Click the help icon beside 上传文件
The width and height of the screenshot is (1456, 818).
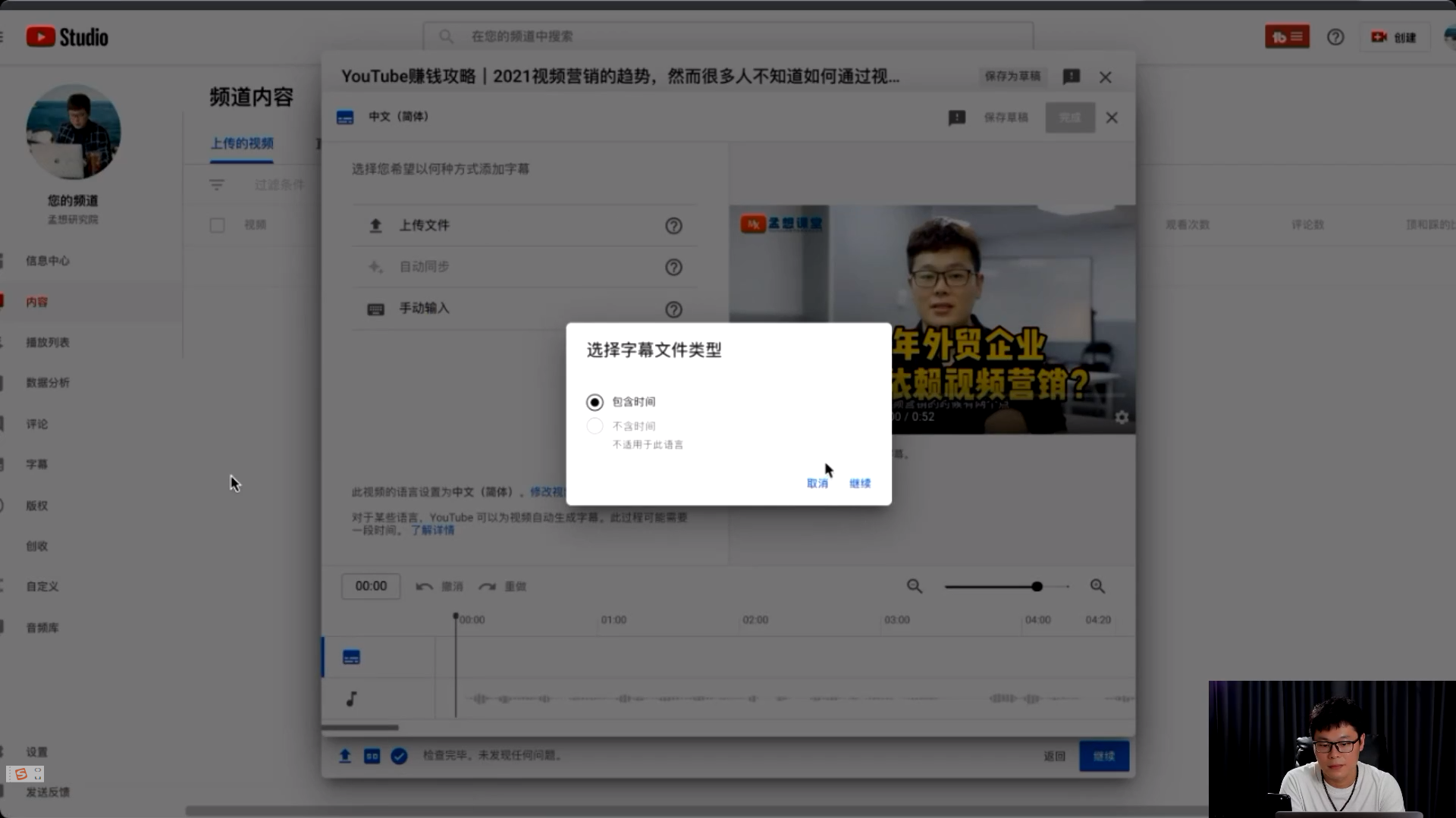click(673, 226)
